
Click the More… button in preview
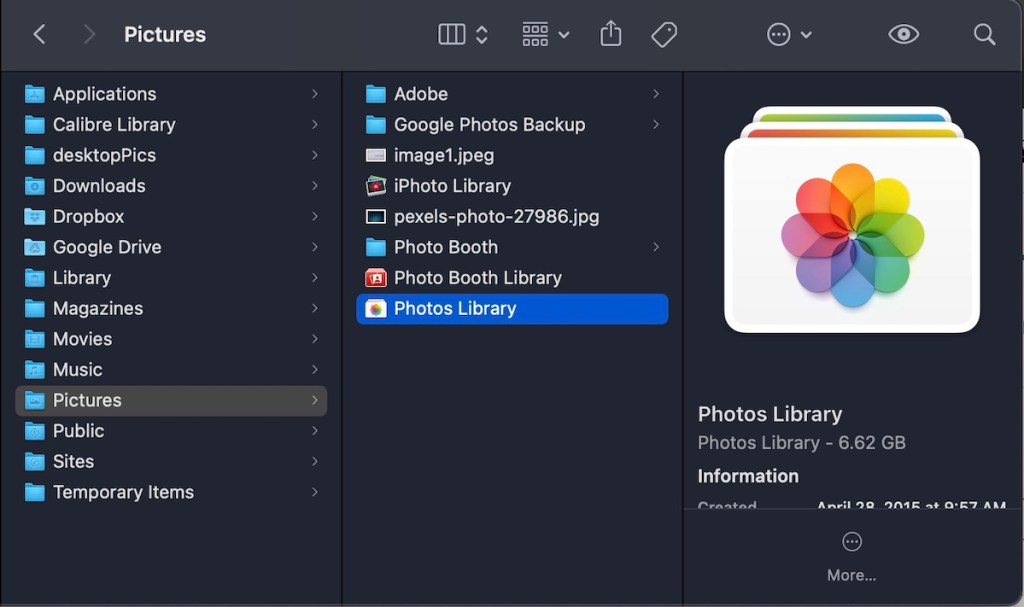point(852,556)
